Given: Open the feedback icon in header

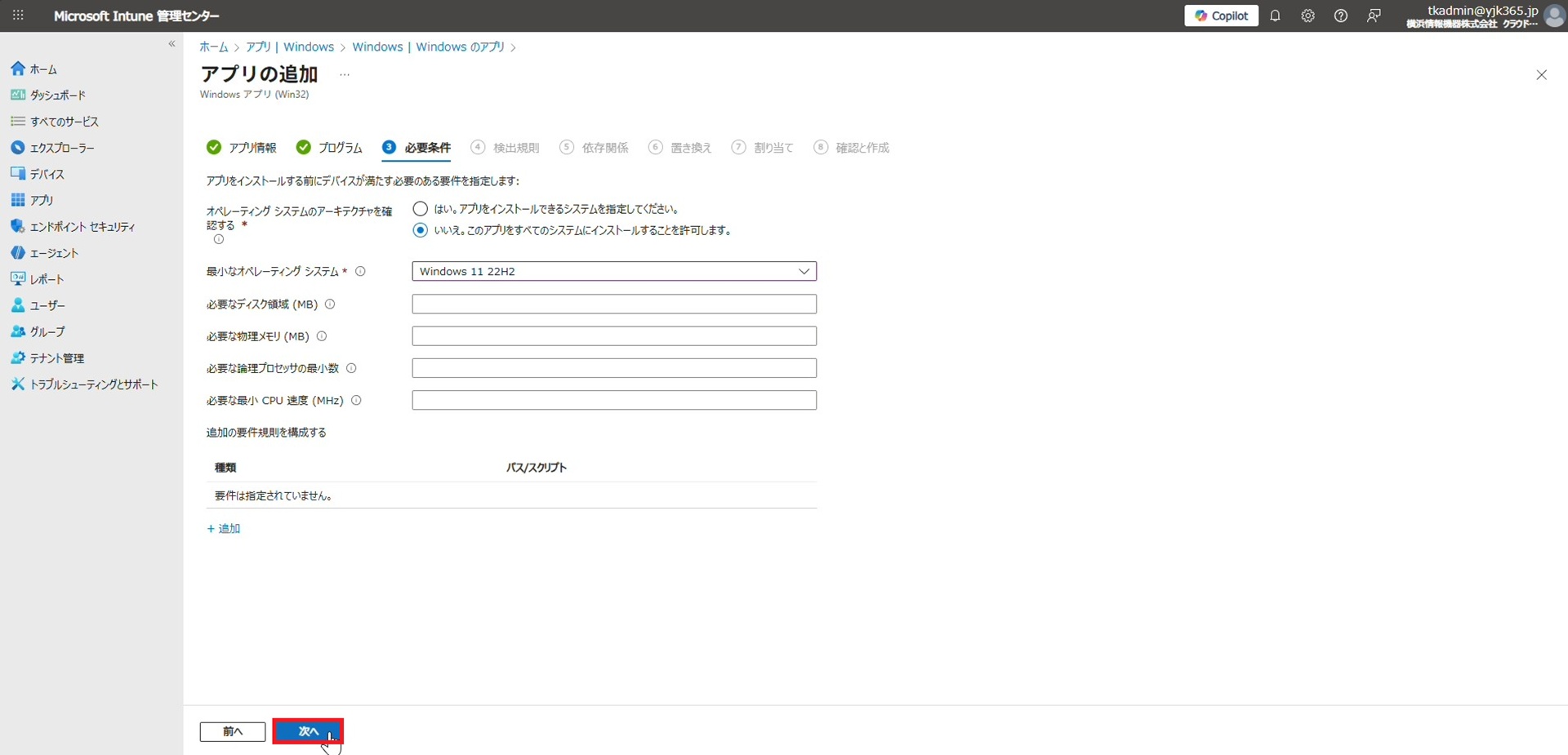Looking at the screenshot, I should (x=1374, y=16).
